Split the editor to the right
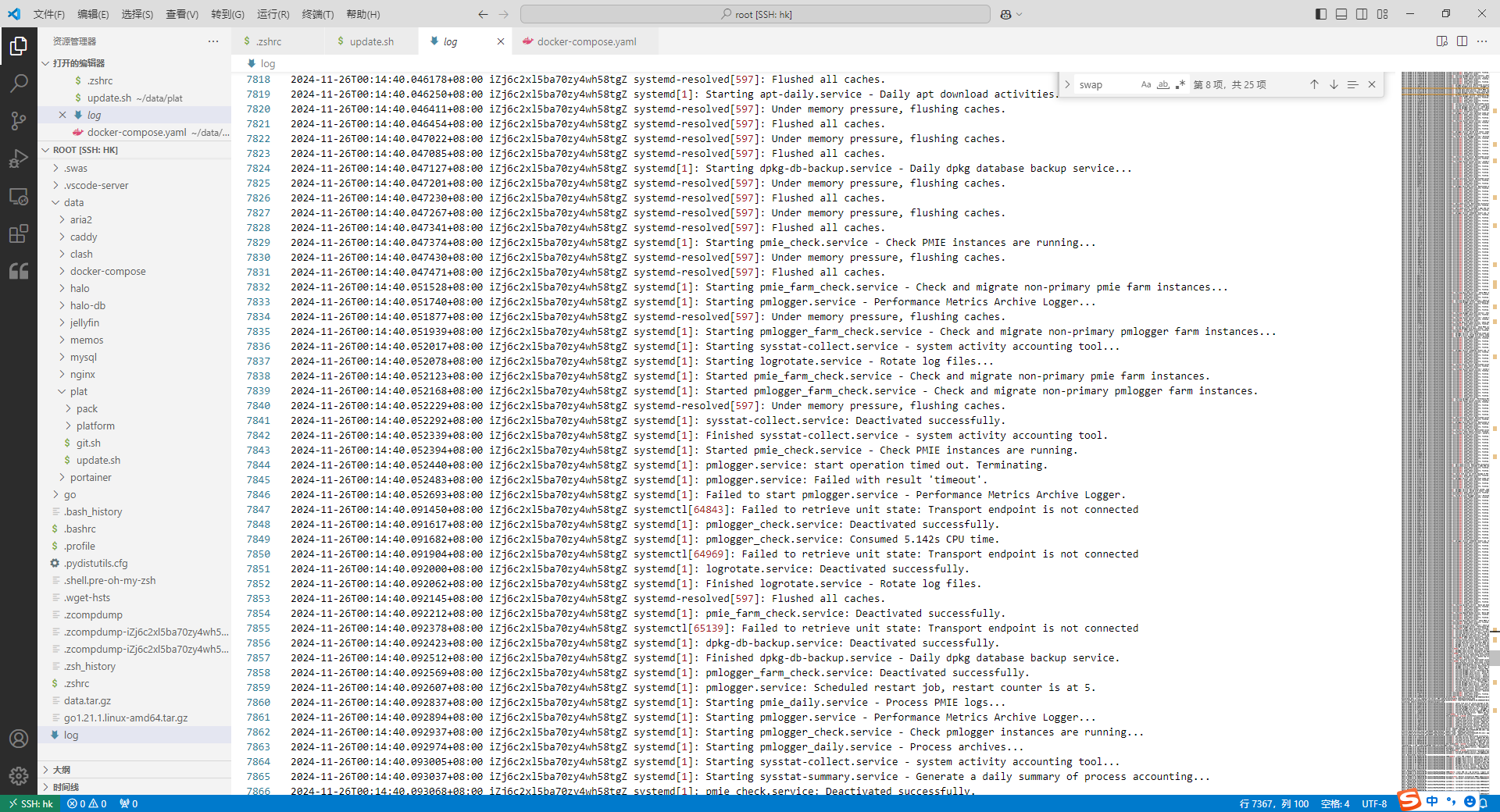Screen dimensions: 1500x812 1462,41
